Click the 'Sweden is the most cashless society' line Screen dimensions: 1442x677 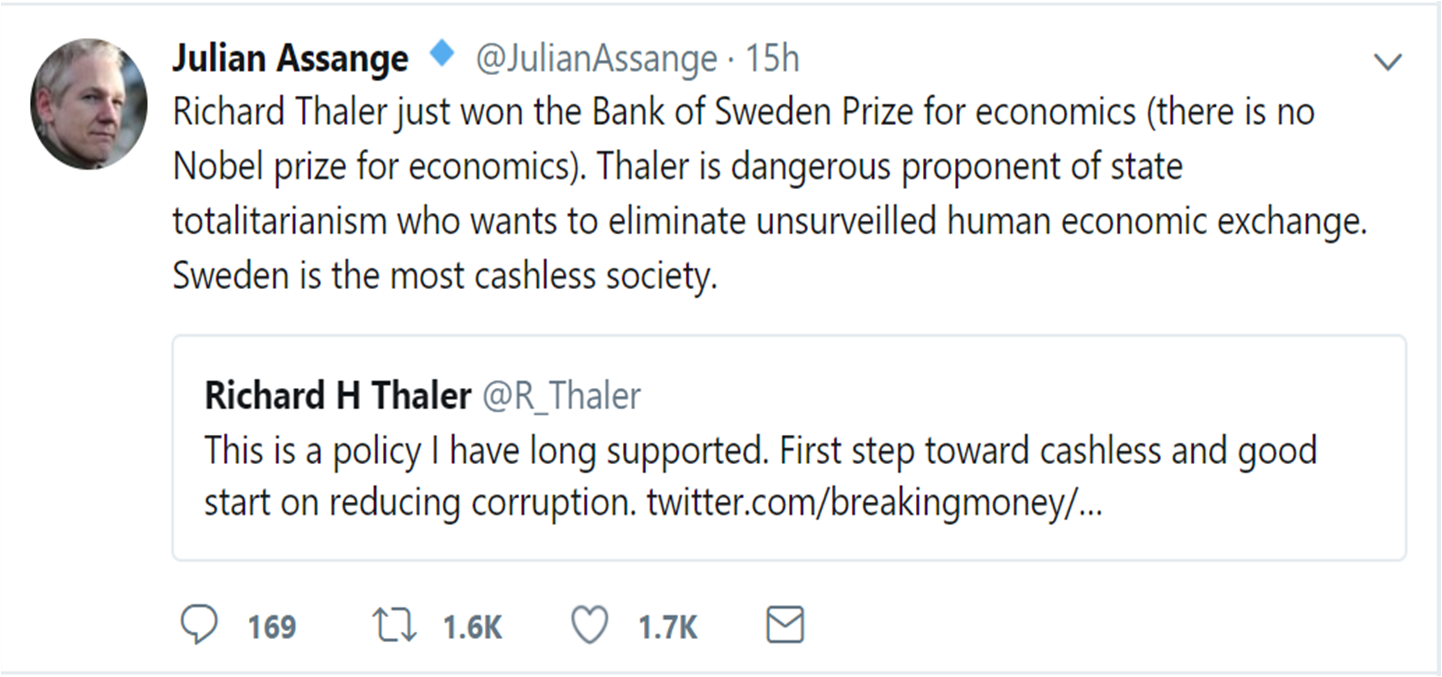point(445,275)
